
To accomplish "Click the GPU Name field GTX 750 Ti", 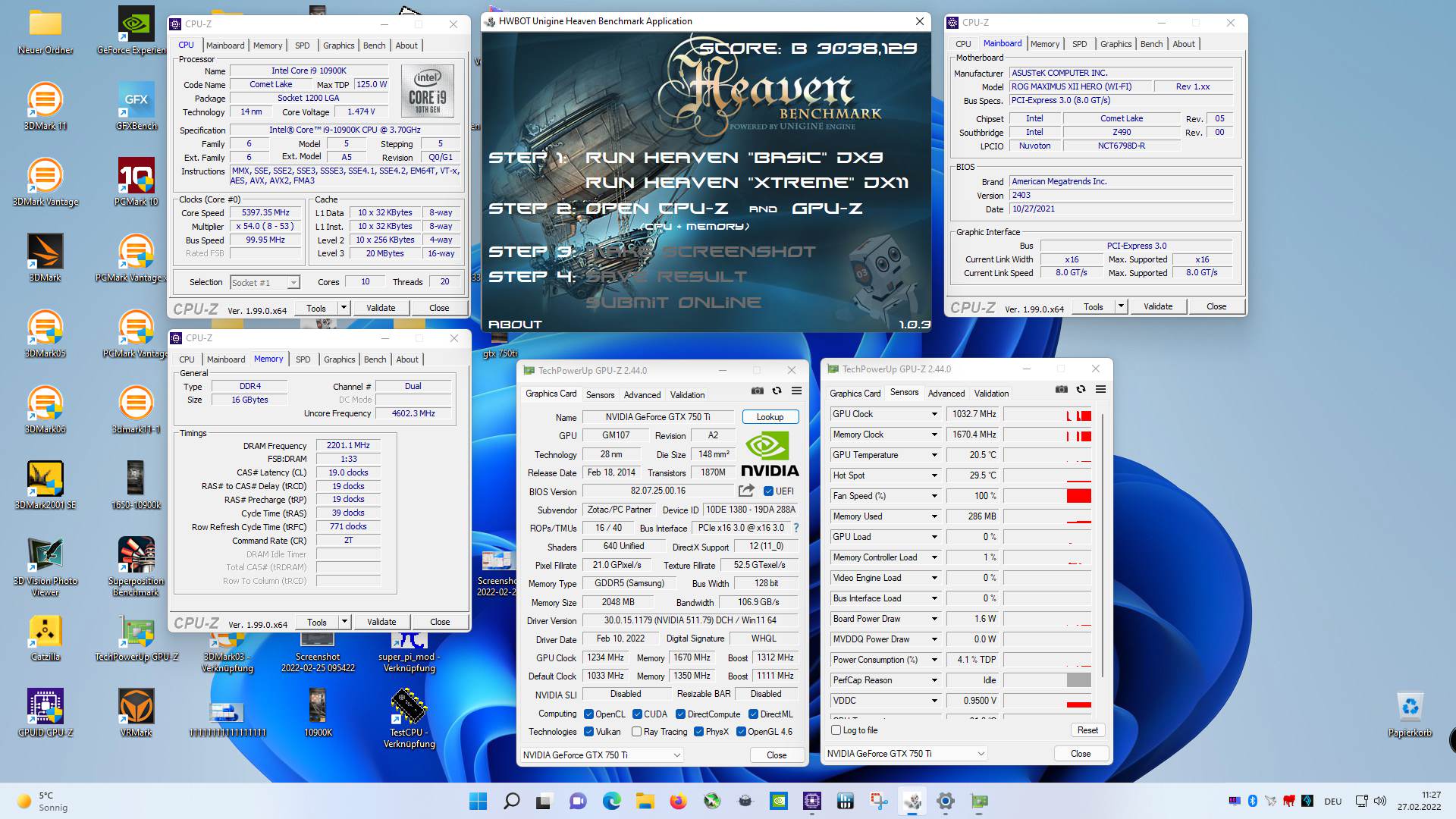I will pos(657,417).
